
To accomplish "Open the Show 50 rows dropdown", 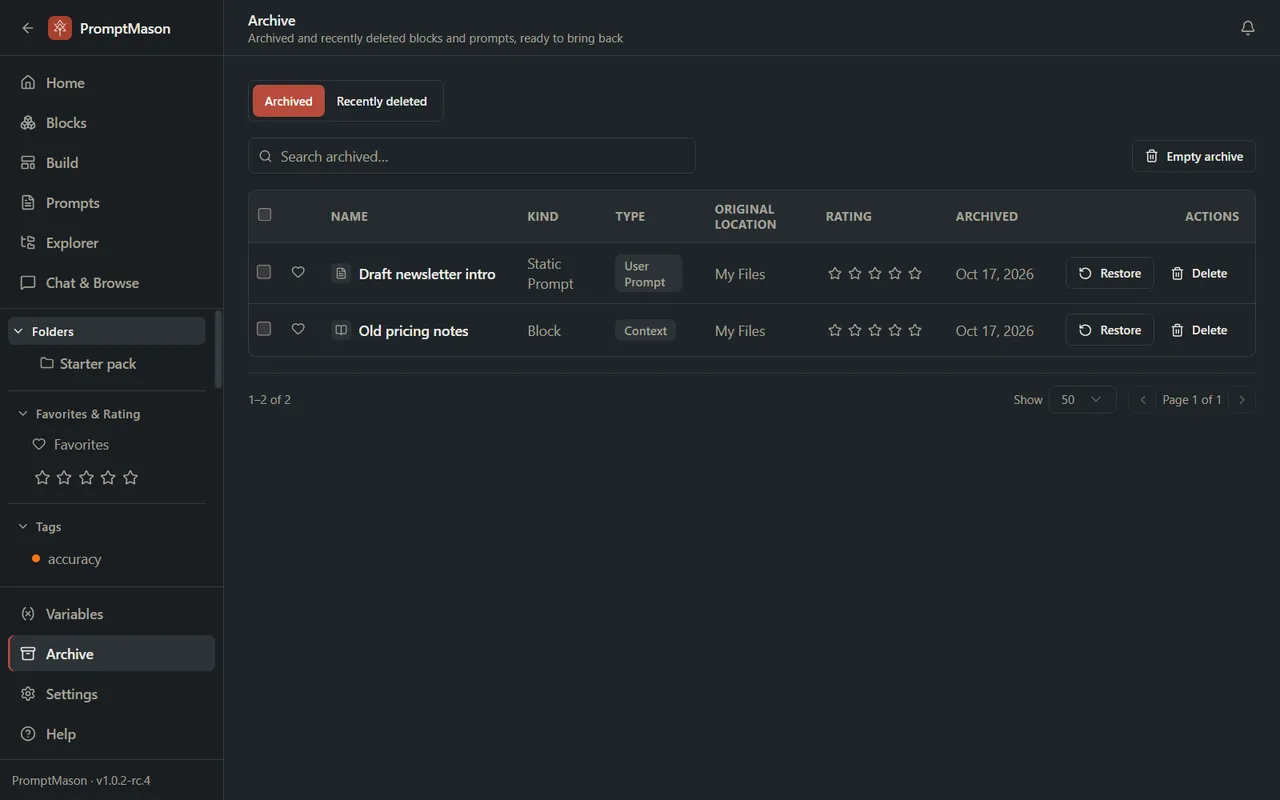I will tap(1082, 400).
